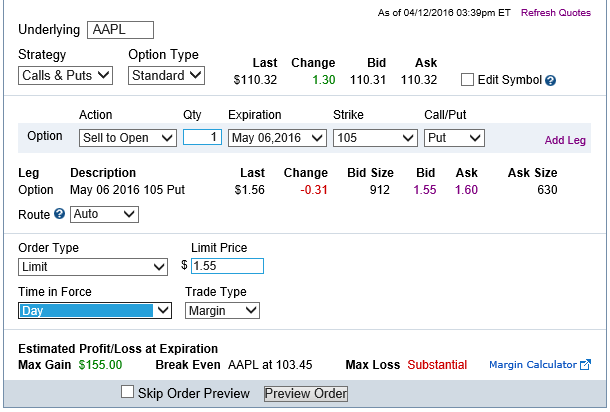This screenshot has width=610, height=412.
Task: Click the leg description May 06 2016 105 Put
Action: [128, 190]
